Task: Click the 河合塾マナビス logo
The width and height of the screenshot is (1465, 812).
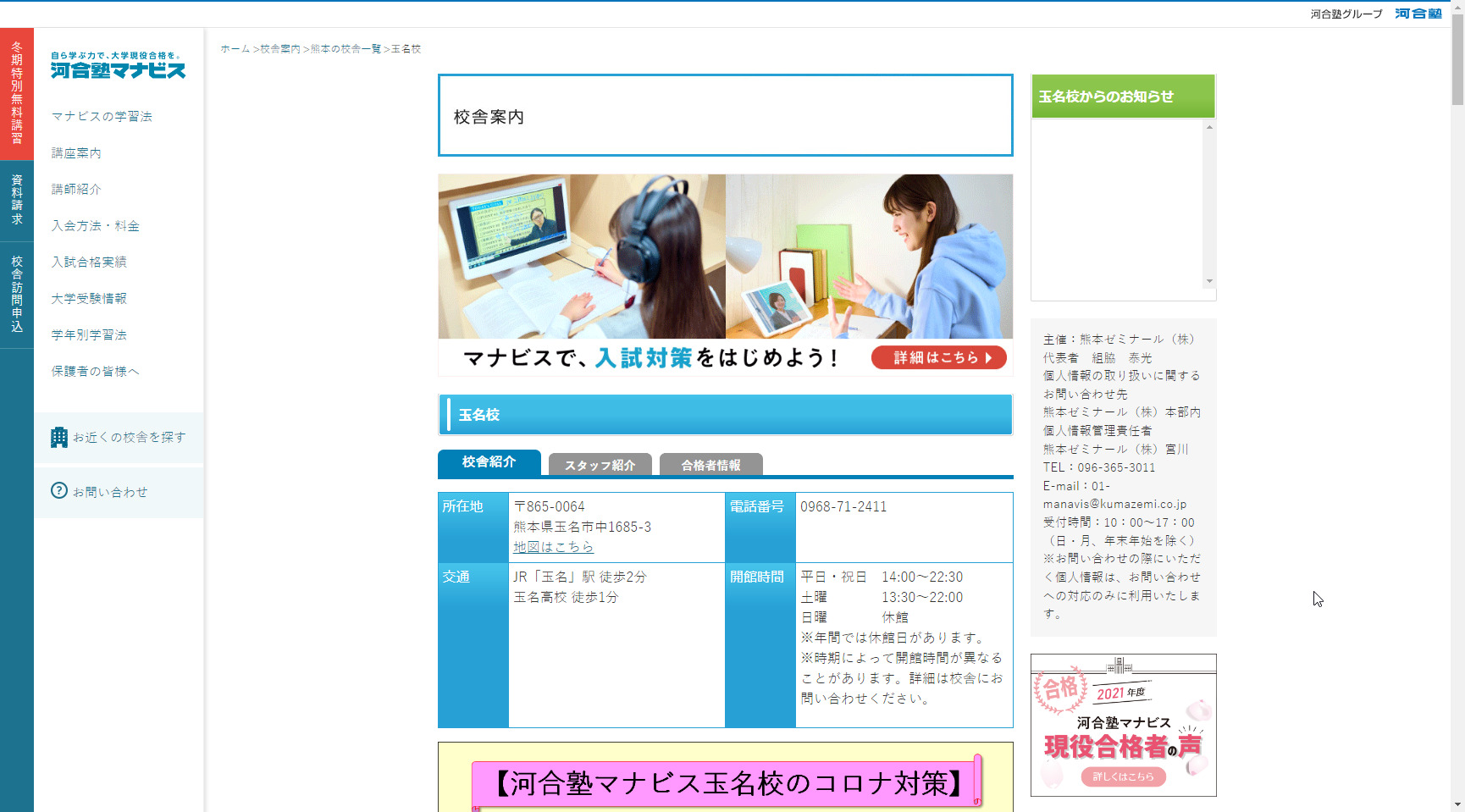Action: (118, 65)
